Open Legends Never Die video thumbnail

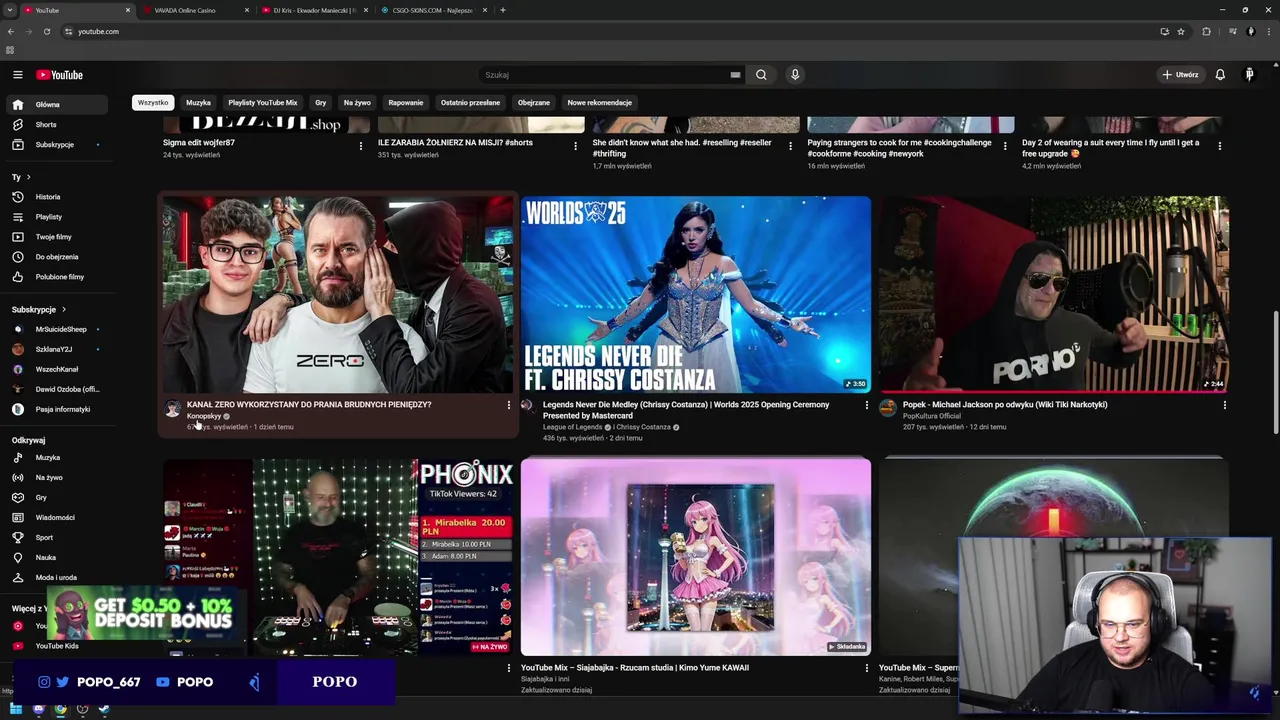click(695, 295)
